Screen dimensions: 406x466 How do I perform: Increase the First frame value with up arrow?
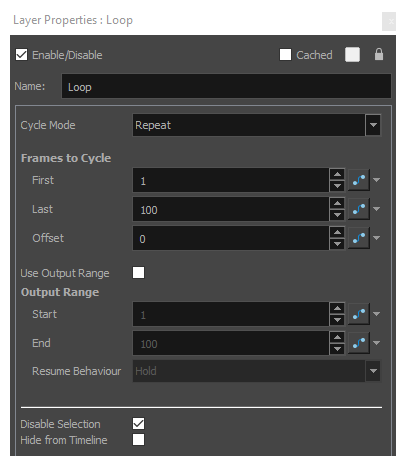pos(337,174)
